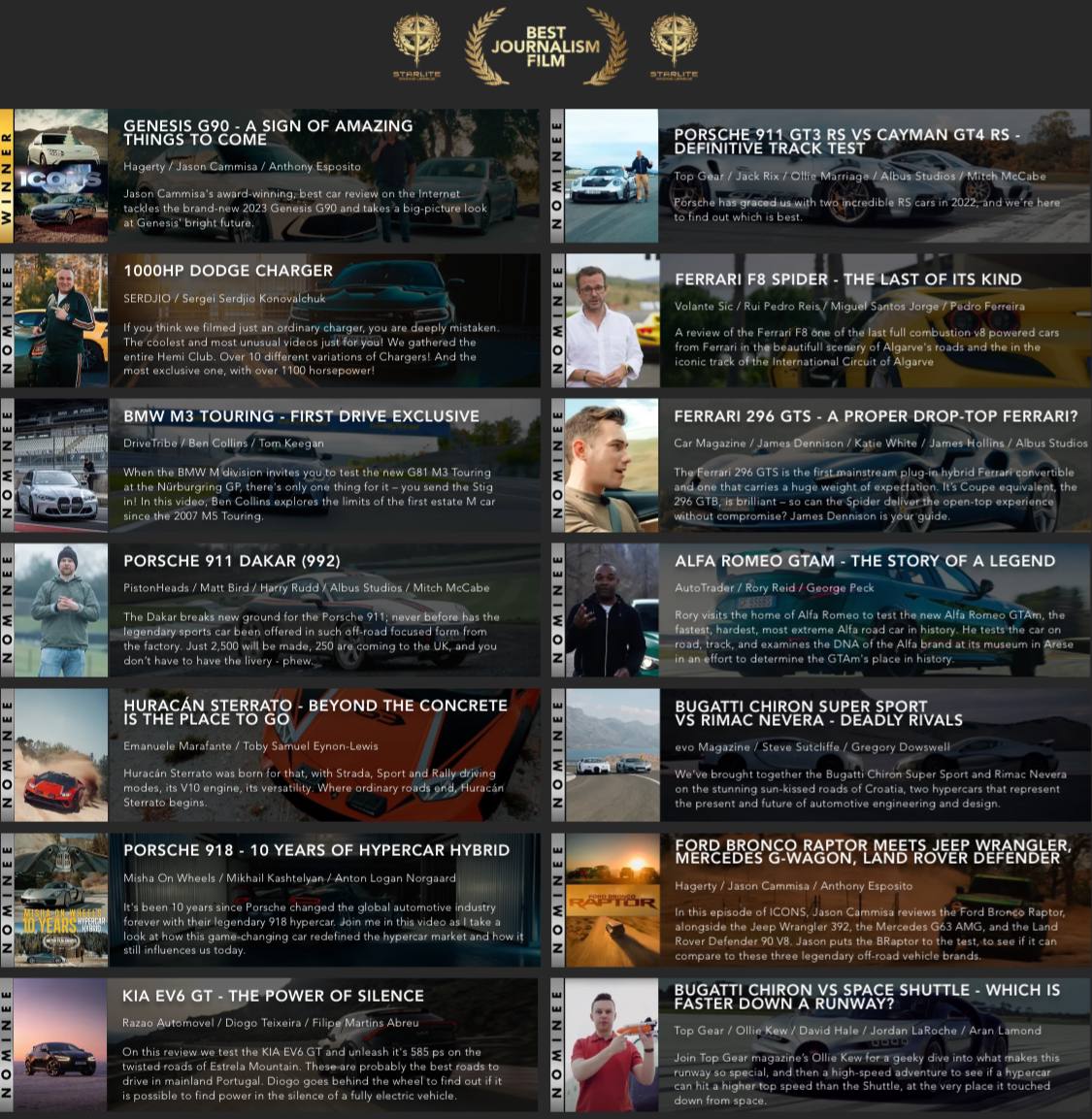Screen dimensions: 1092x1119
Task: Click the Porsche 918 description about 10 years
Action: point(323,929)
